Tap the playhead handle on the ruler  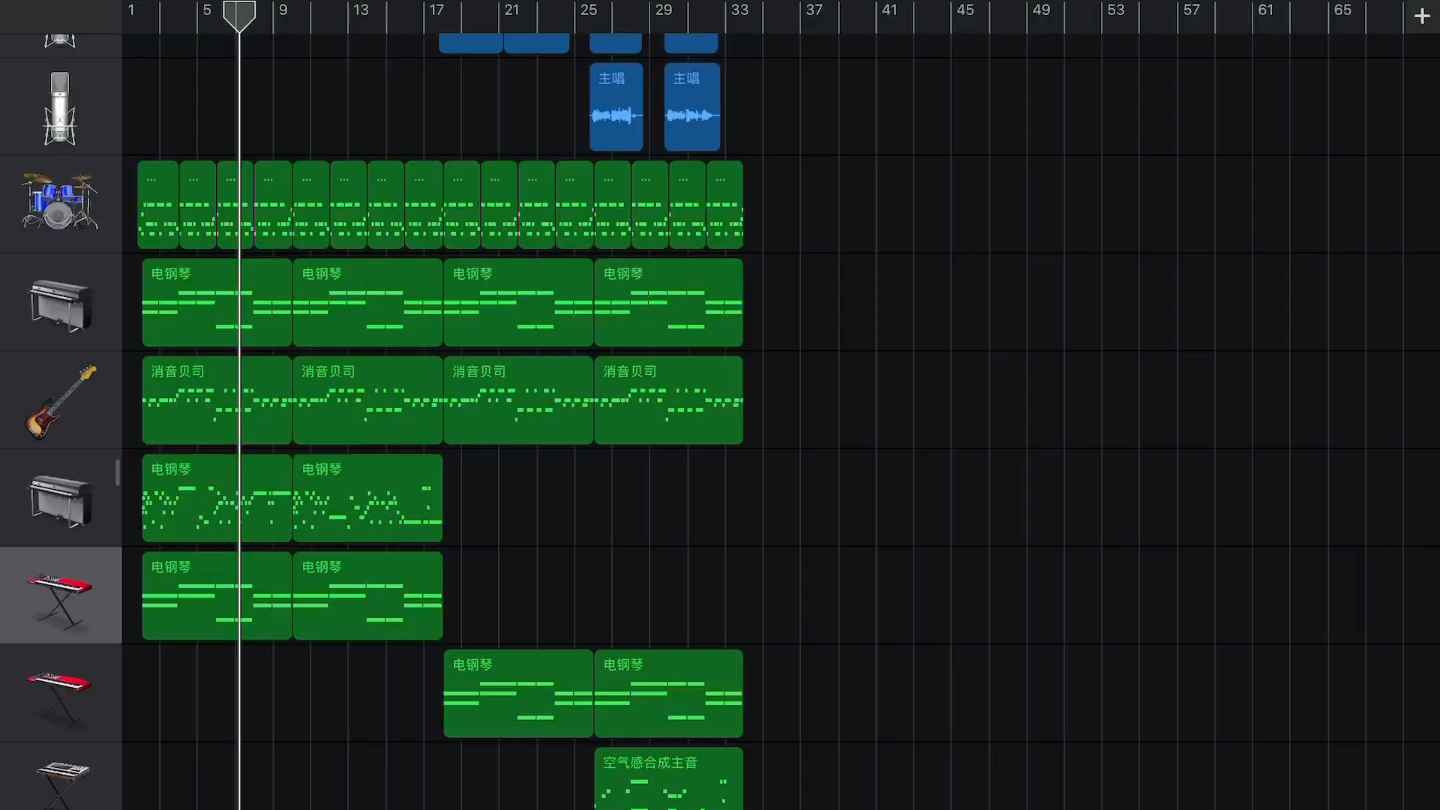coord(239,15)
